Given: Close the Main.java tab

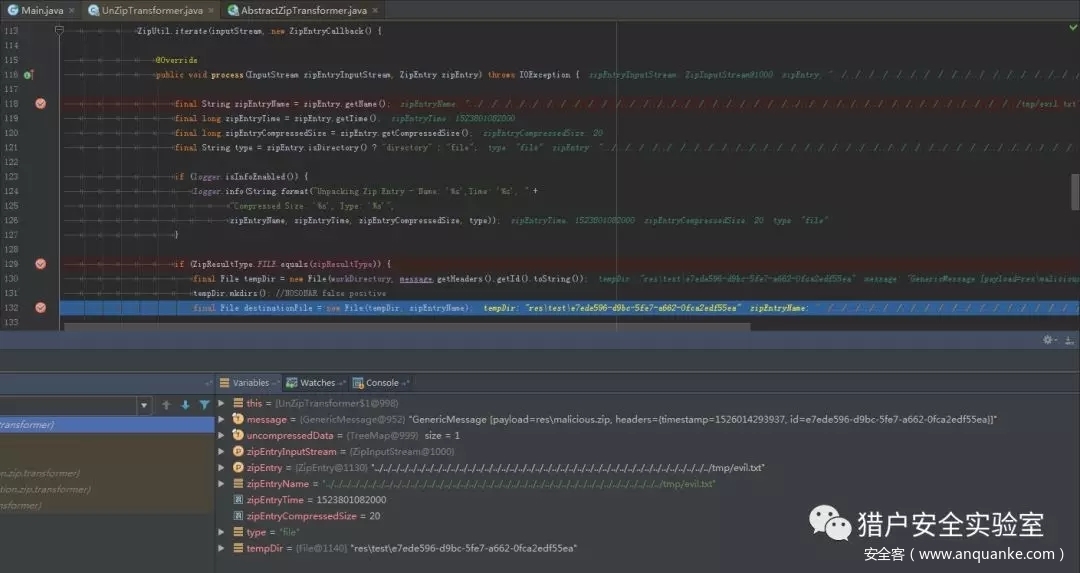Looking at the screenshot, I should (71, 11).
